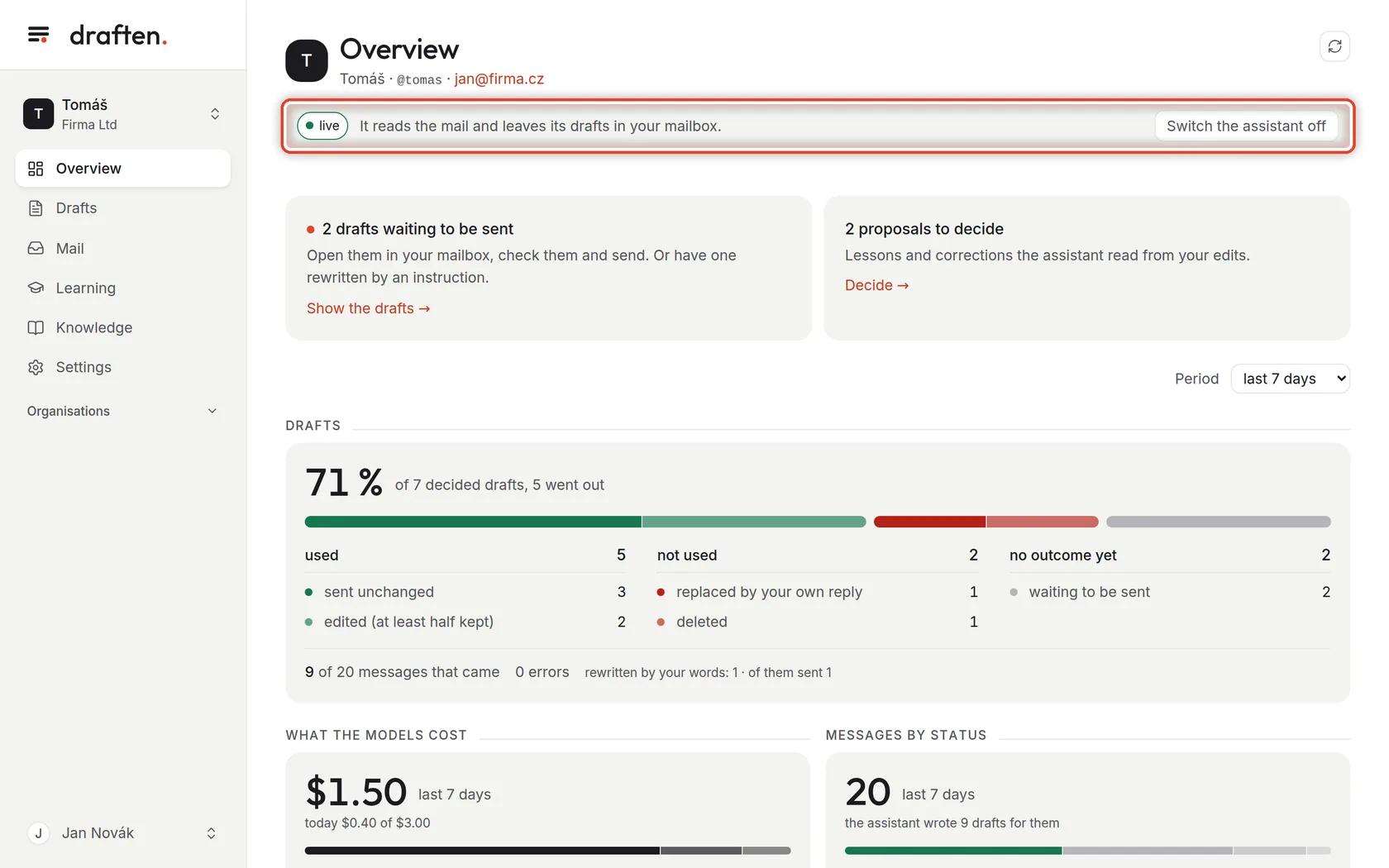The image size is (1389, 868).
Task: Click the '2 proposals to decide' heading
Action: pos(924,229)
